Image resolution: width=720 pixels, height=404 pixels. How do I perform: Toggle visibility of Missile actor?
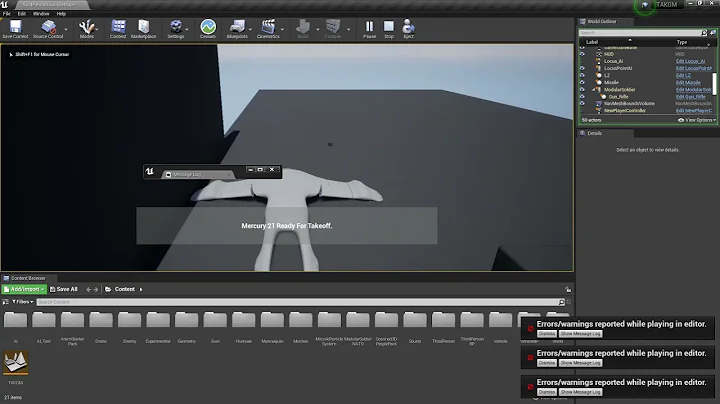click(x=582, y=83)
